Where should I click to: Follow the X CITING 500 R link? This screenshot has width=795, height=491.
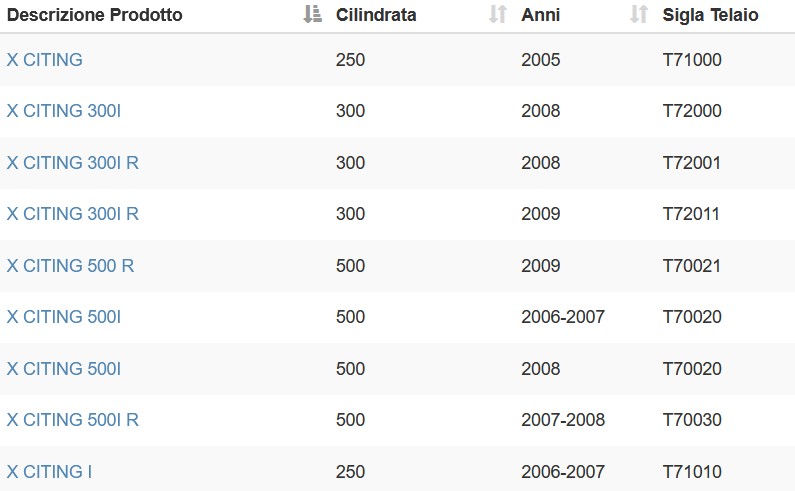pyautogui.click(x=70, y=266)
